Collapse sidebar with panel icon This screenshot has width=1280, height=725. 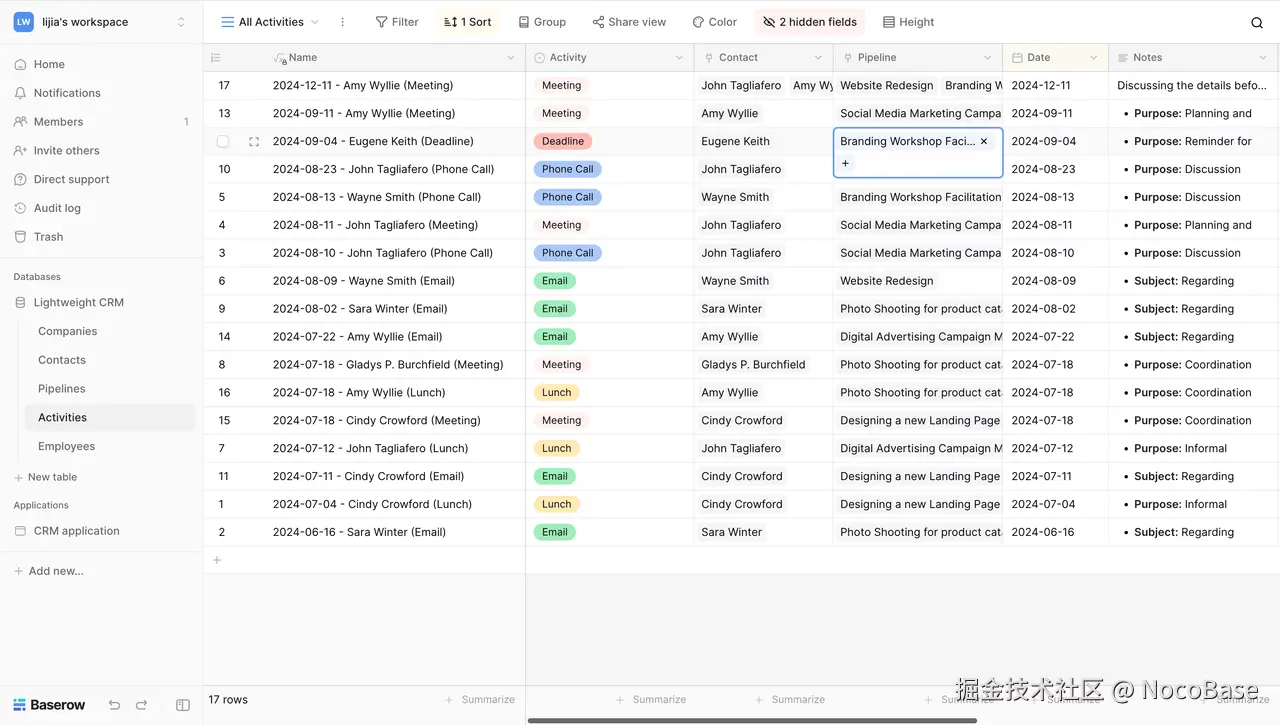[x=183, y=705]
